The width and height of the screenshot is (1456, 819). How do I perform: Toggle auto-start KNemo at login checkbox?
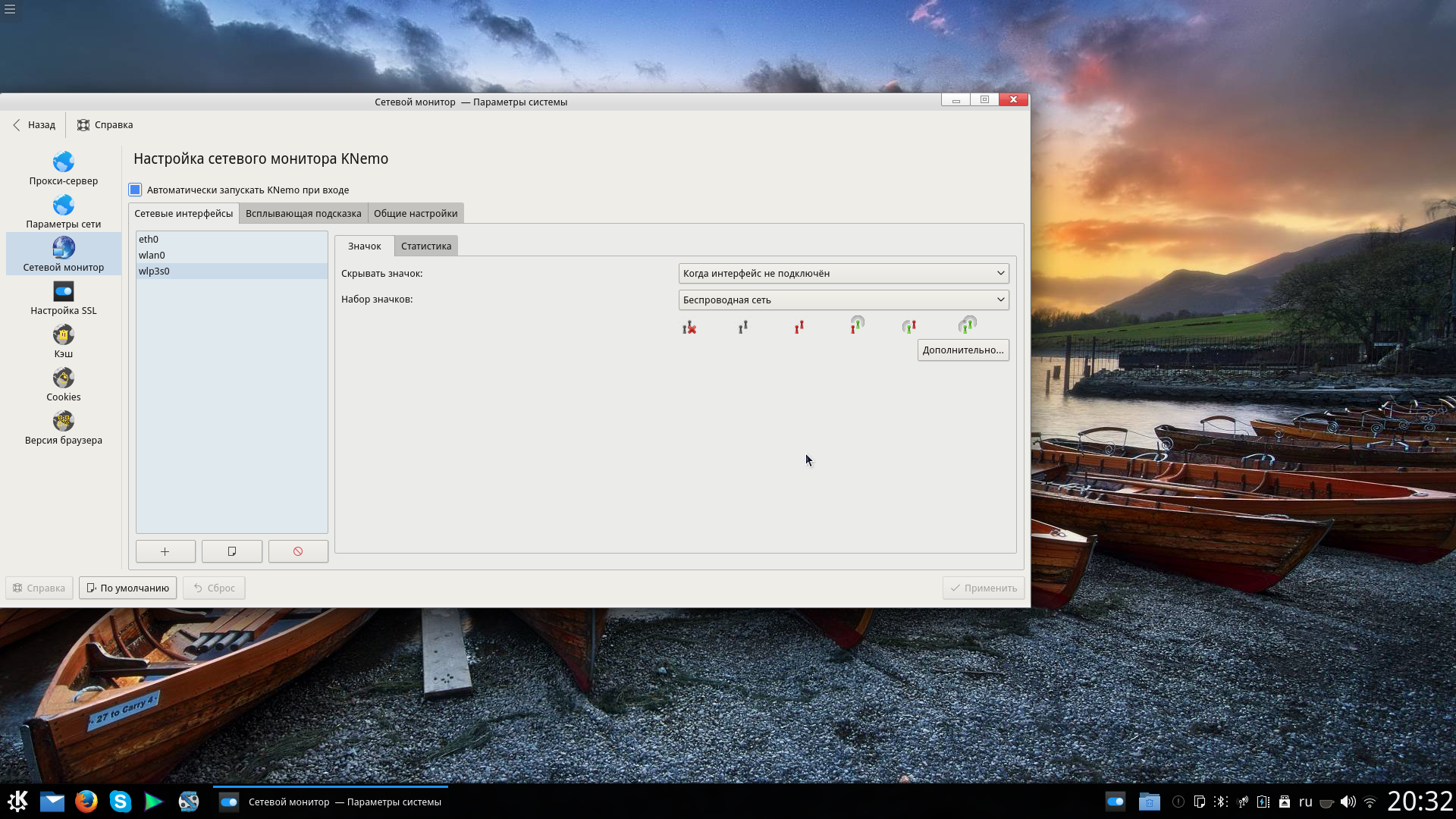[135, 190]
